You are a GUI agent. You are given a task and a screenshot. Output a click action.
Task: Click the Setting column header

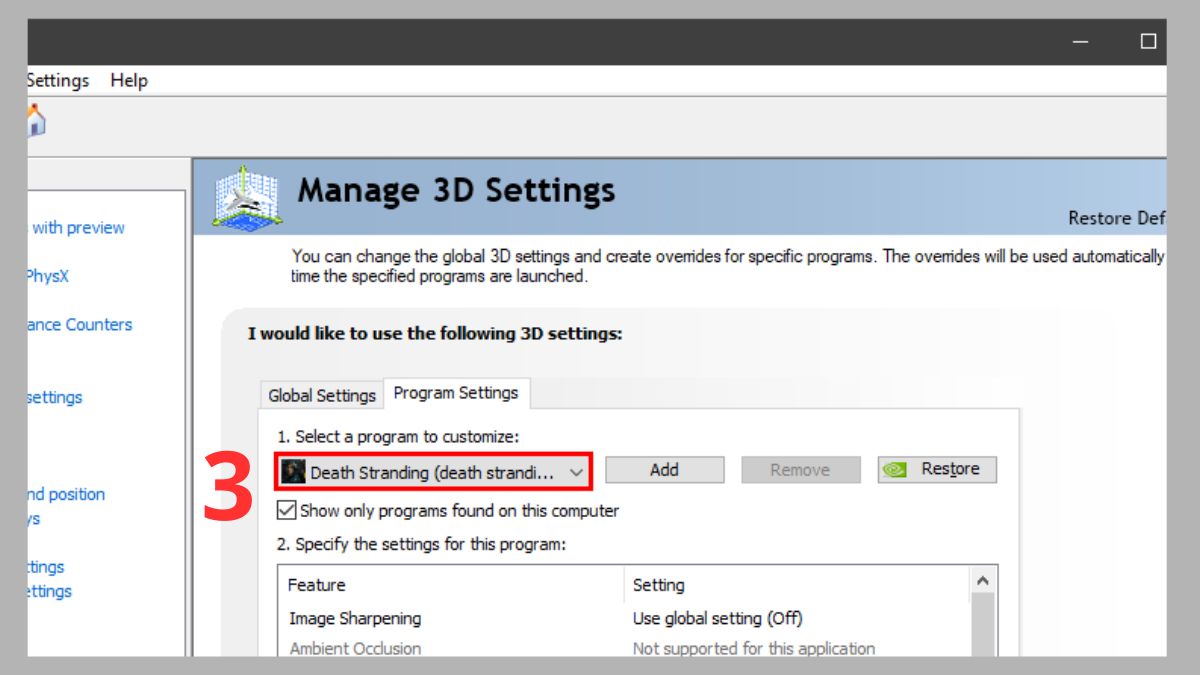coord(797,585)
